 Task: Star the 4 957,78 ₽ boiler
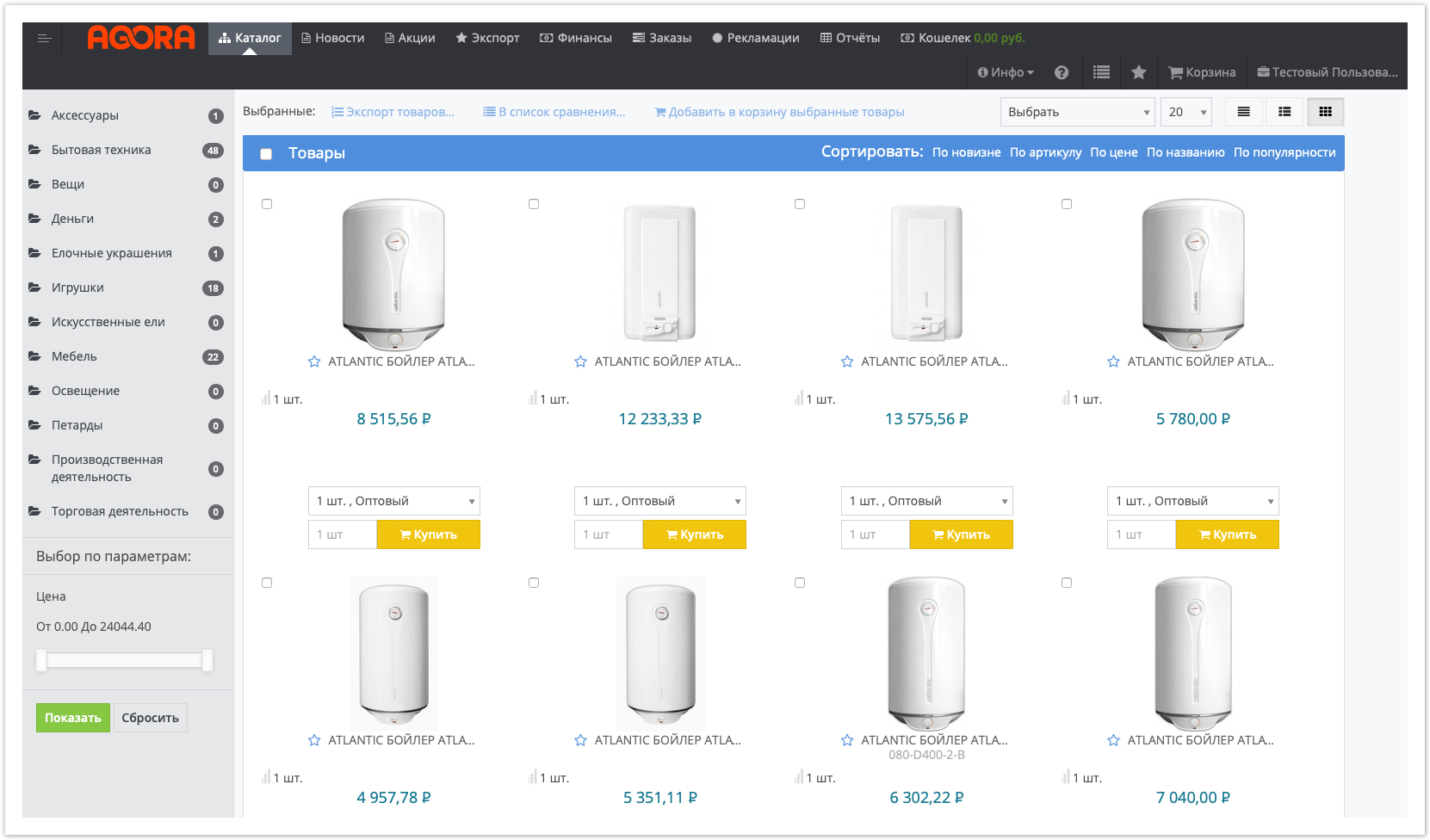pyautogui.click(x=314, y=740)
